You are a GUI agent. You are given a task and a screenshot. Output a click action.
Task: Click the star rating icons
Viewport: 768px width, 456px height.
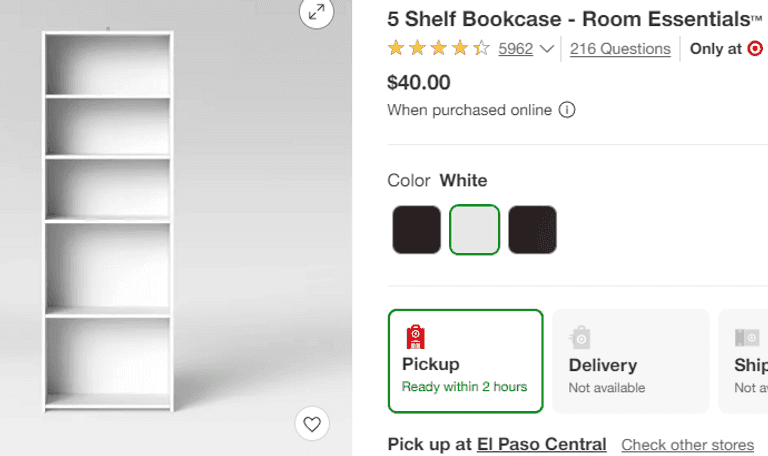[438, 48]
